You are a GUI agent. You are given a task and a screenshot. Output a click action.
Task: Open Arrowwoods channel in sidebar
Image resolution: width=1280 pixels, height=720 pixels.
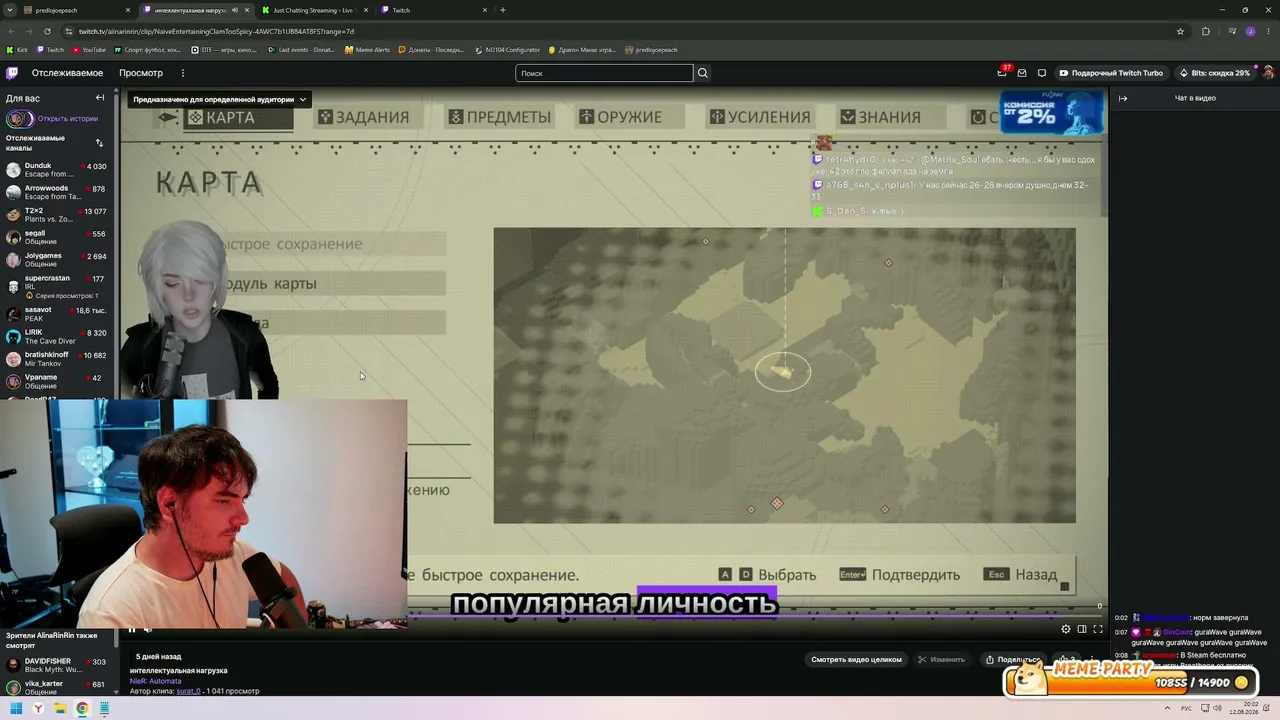(x=56, y=192)
